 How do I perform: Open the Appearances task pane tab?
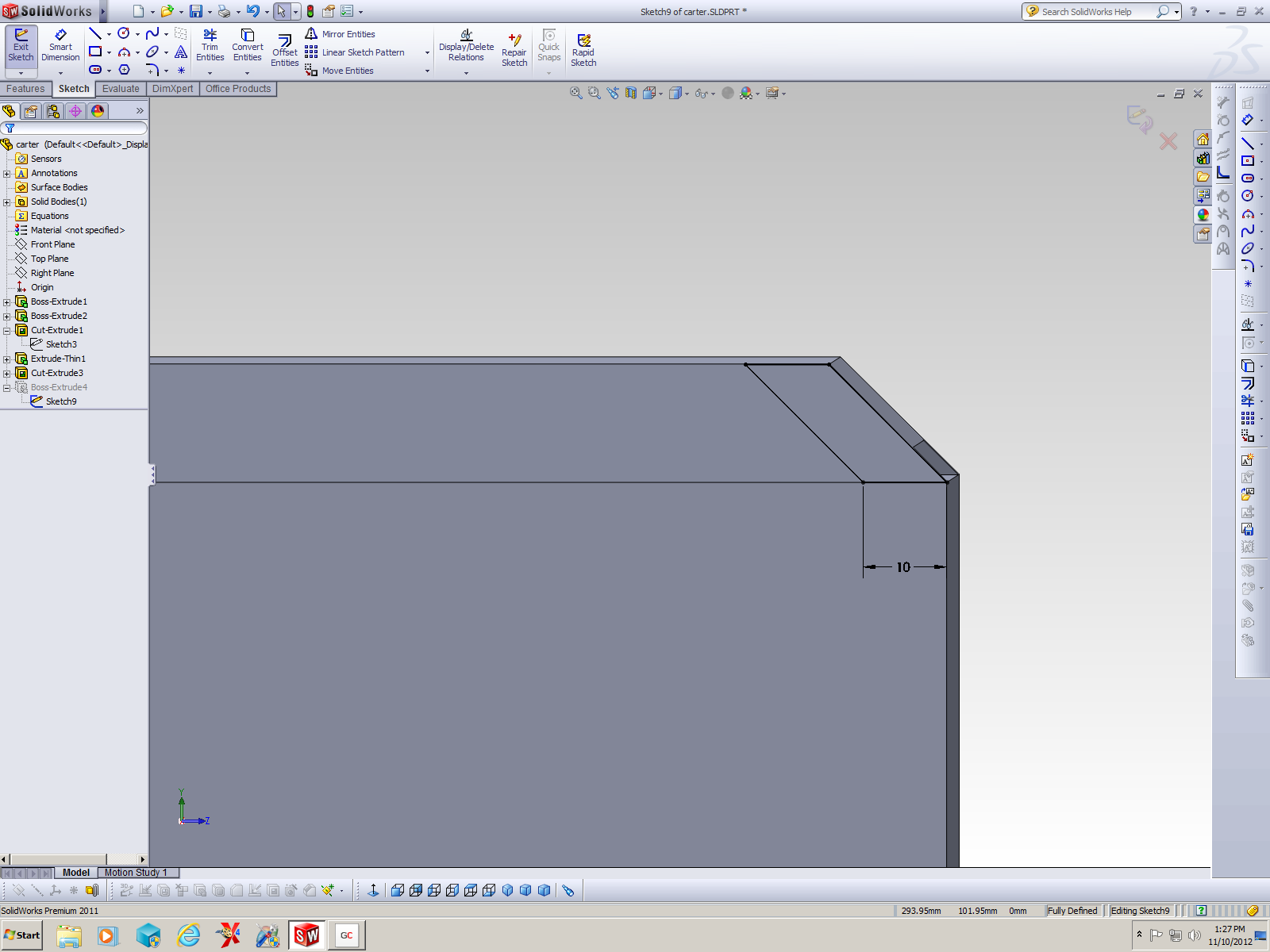(x=1203, y=215)
